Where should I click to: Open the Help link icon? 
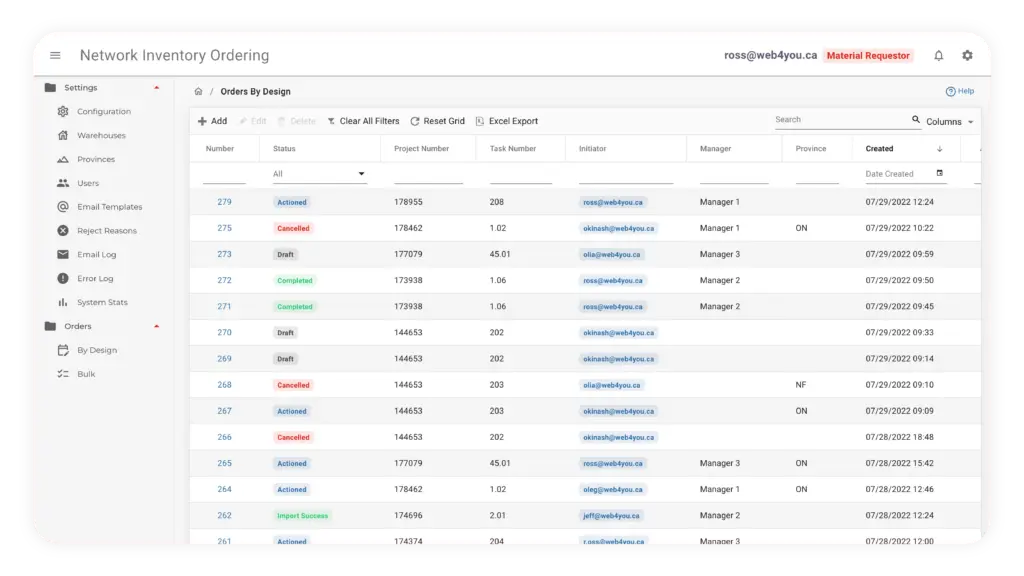pos(951,91)
